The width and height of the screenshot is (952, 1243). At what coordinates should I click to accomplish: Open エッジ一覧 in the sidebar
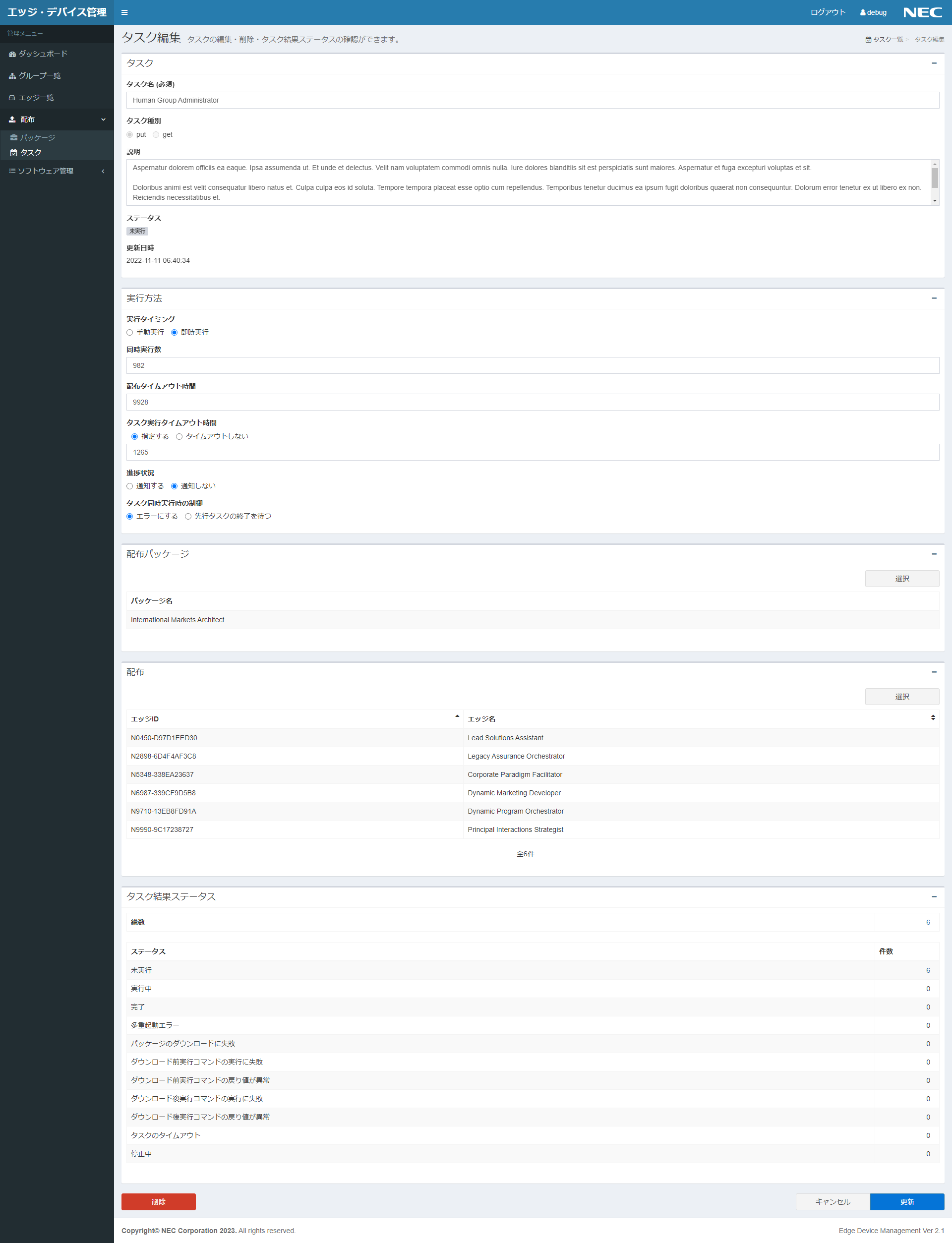[x=36, y=98]
